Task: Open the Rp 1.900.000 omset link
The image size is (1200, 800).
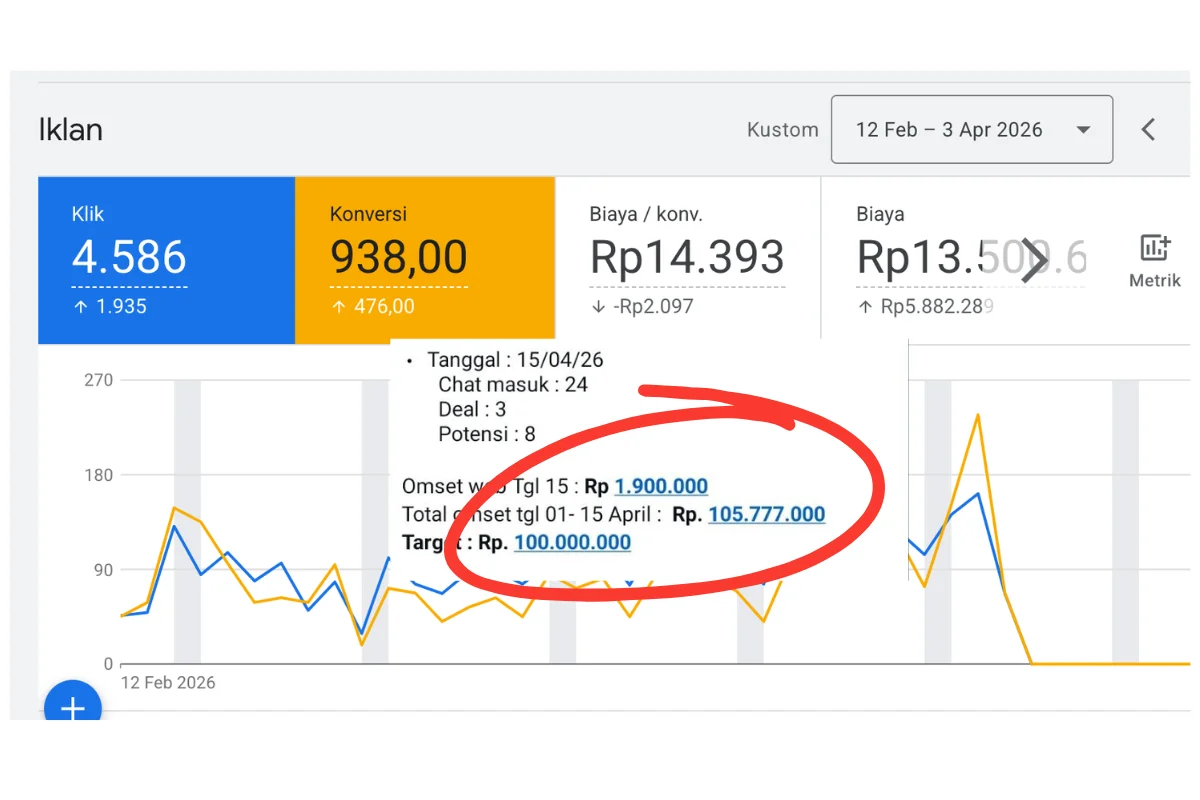Action: 661,487
